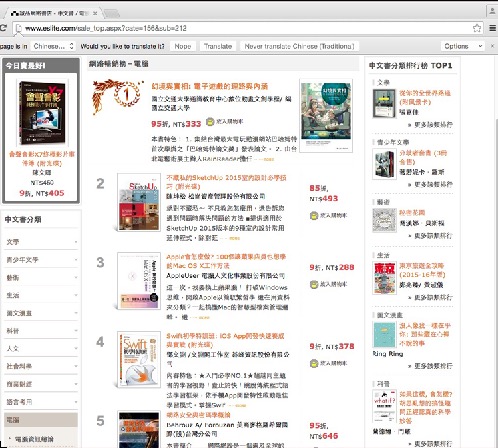
Task: Open the What If book title link in the right panel
Action: 425,407
